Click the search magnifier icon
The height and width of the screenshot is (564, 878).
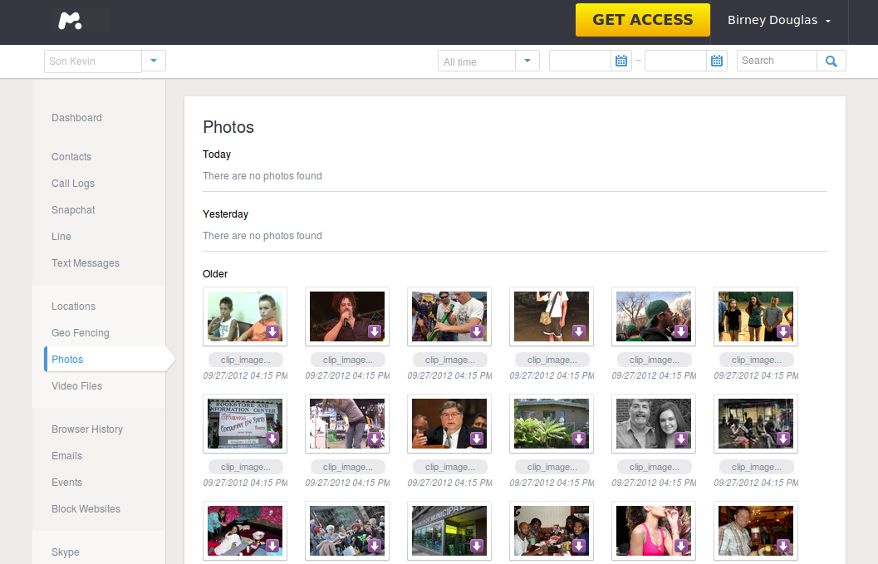pyautogui.click(x=831, y=61)
